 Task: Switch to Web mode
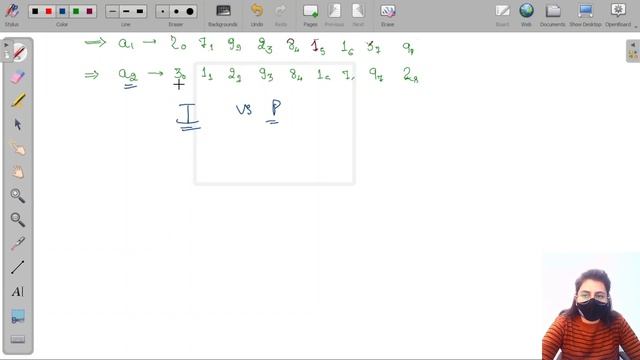coord(526,14)
